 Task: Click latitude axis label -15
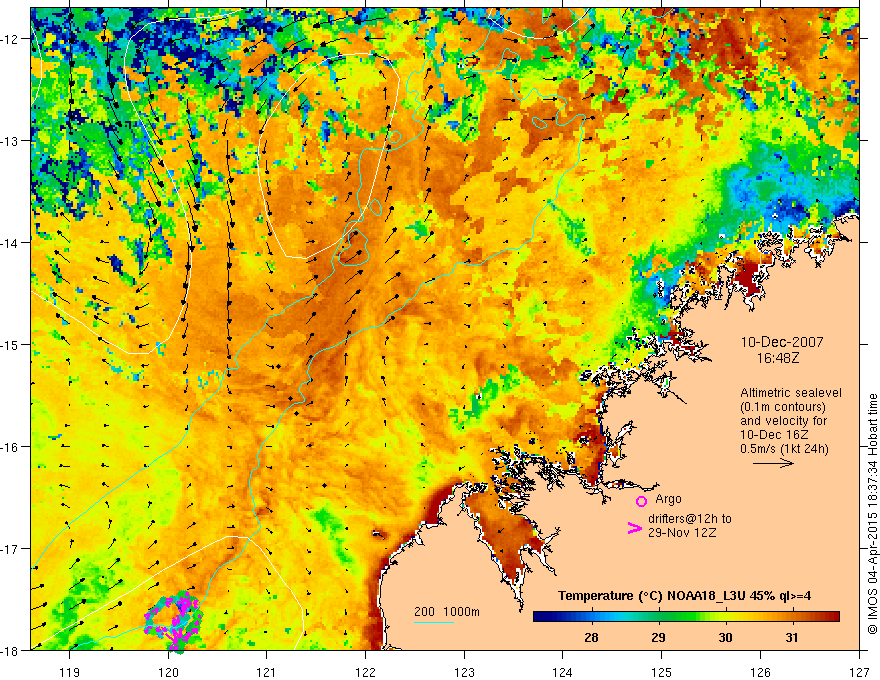pos(11,344)
